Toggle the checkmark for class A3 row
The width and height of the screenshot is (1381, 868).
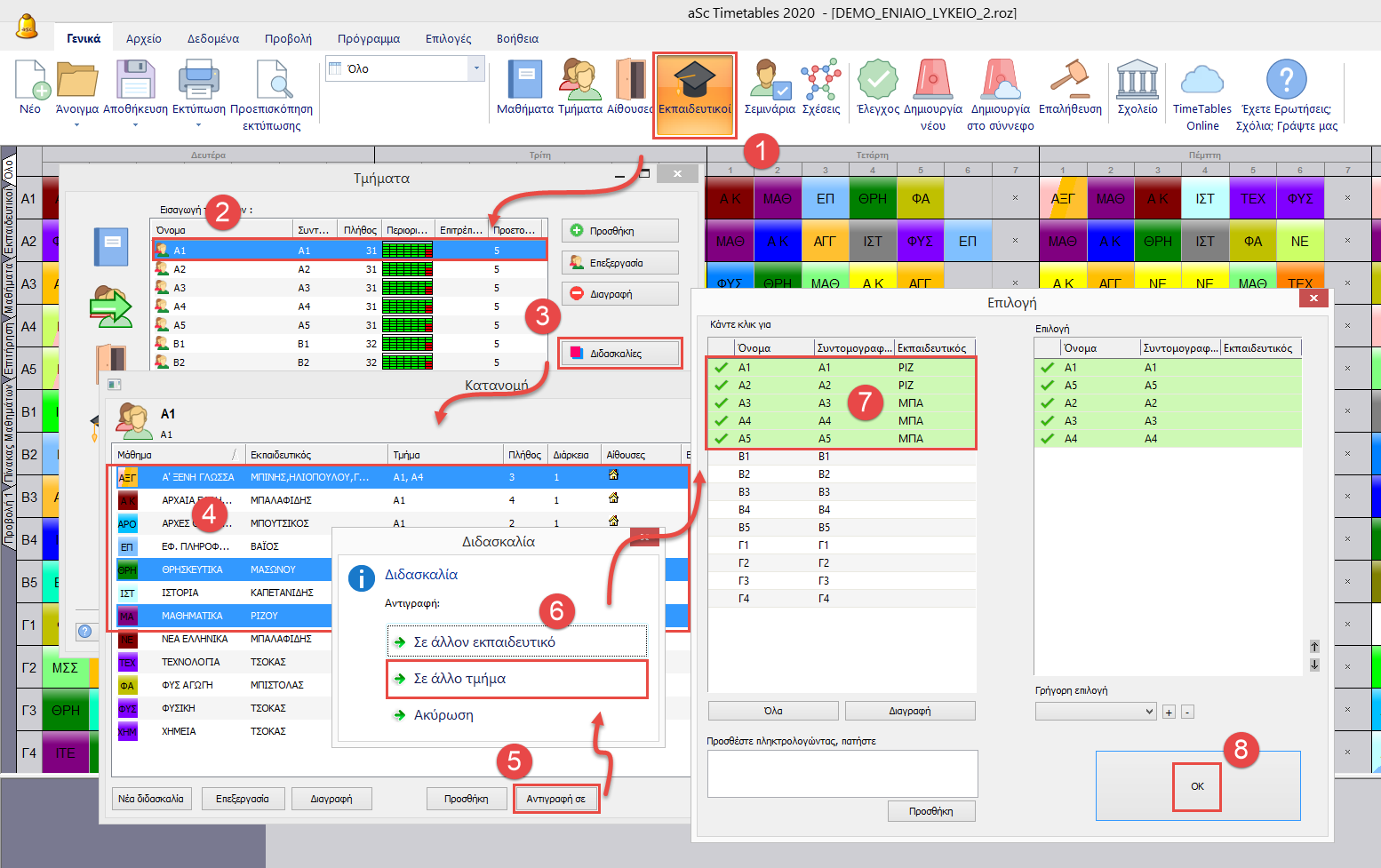click(722, 403)
